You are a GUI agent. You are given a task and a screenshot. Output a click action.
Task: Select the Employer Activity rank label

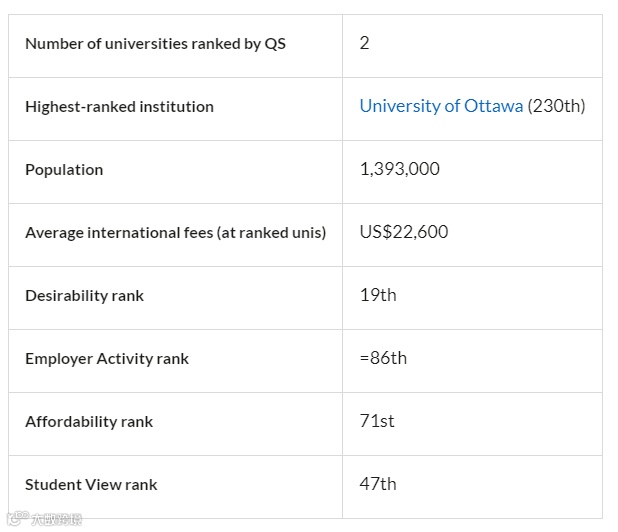(x=107, y=359)
